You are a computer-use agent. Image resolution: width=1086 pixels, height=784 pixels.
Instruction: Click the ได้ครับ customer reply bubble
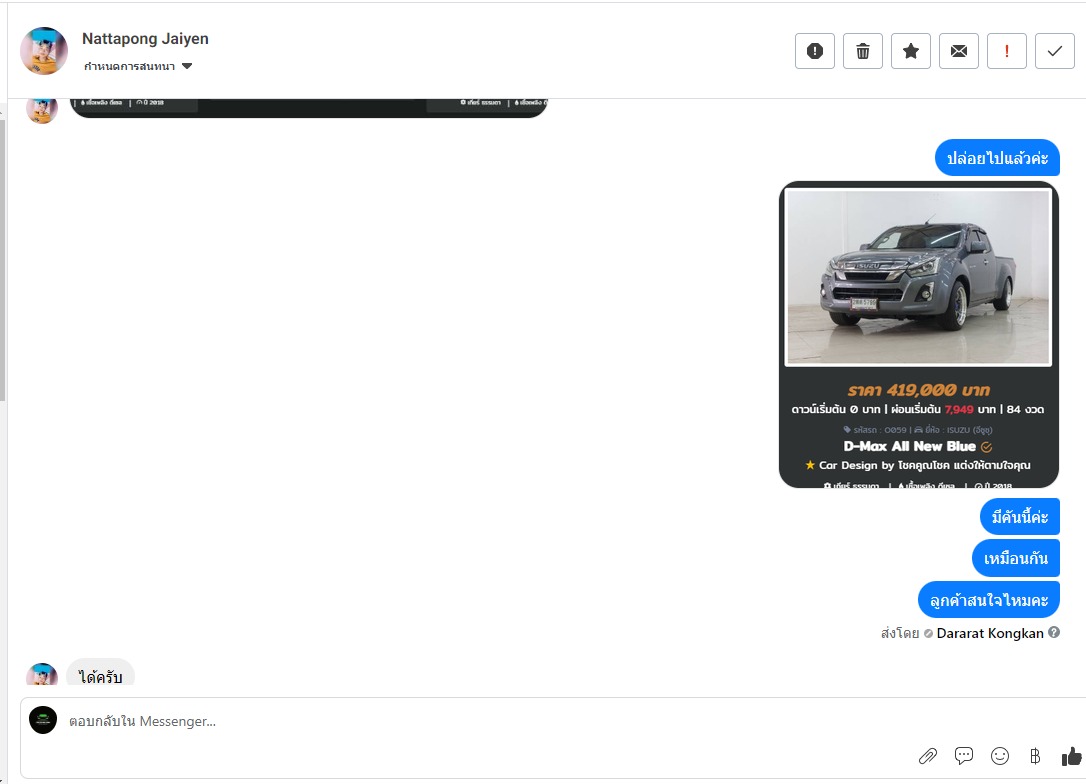pyautogui.click(x=100, y=673)
